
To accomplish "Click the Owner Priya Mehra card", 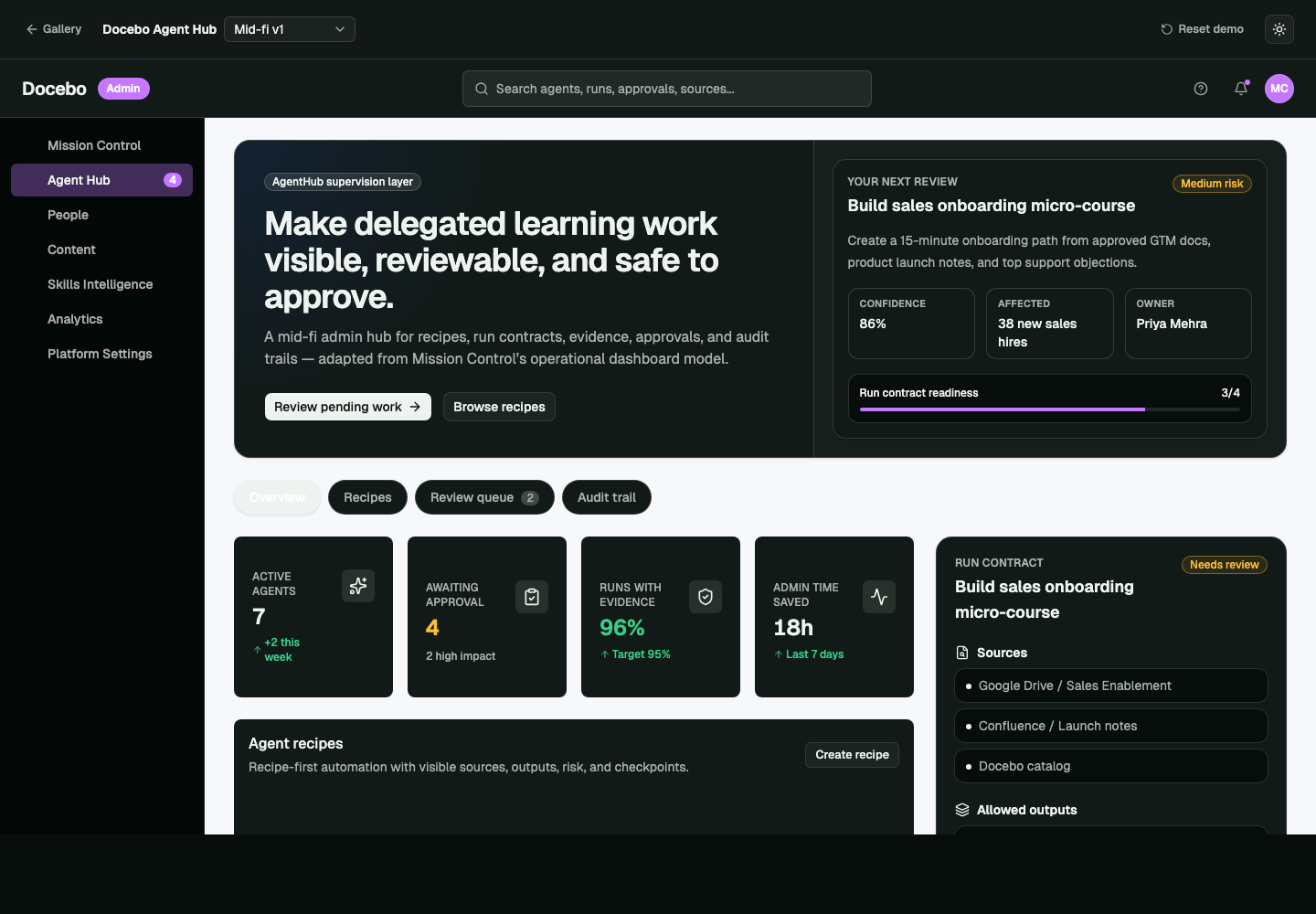I will (1188, 324).
